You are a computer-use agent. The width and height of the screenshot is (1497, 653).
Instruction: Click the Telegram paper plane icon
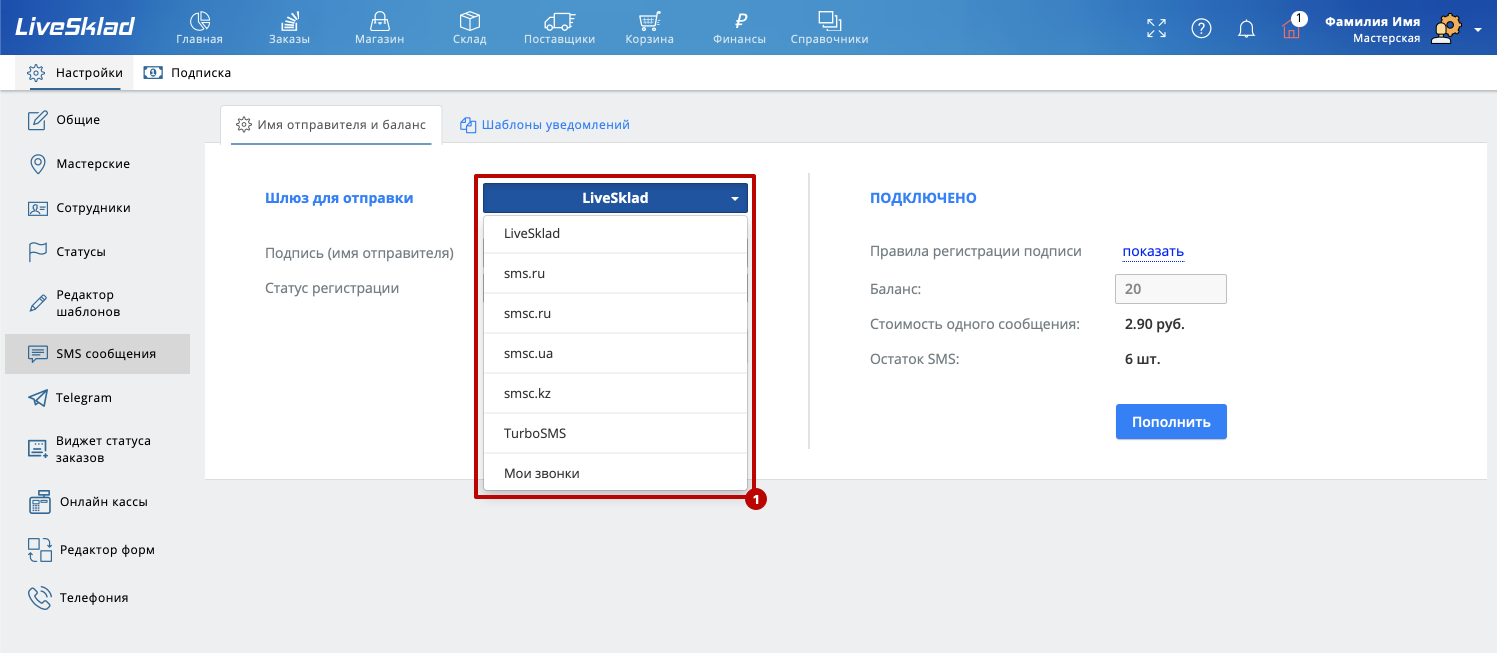pyautogui.click(x=38, y=398)
